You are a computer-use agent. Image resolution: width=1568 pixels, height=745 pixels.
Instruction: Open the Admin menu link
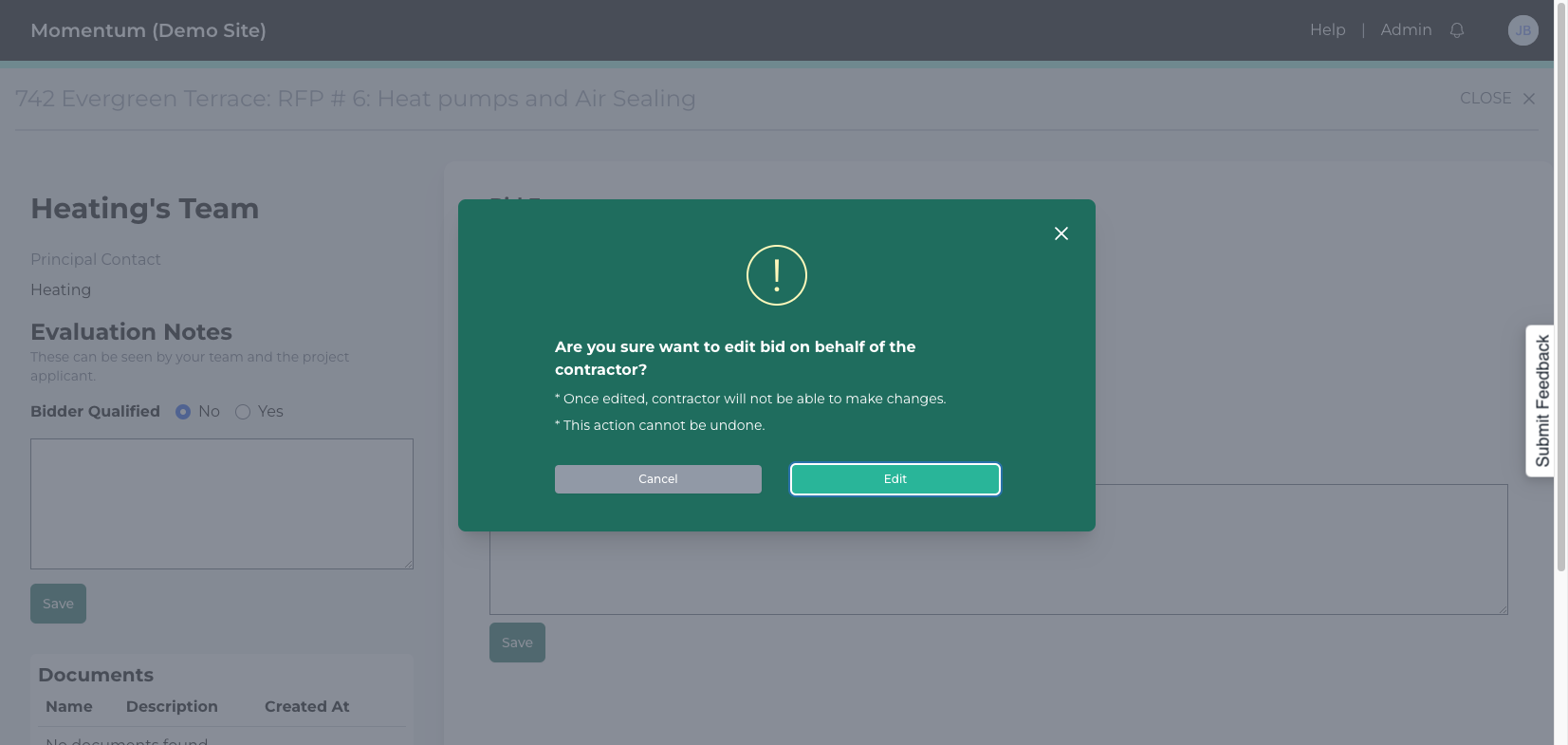point(1406,30)
